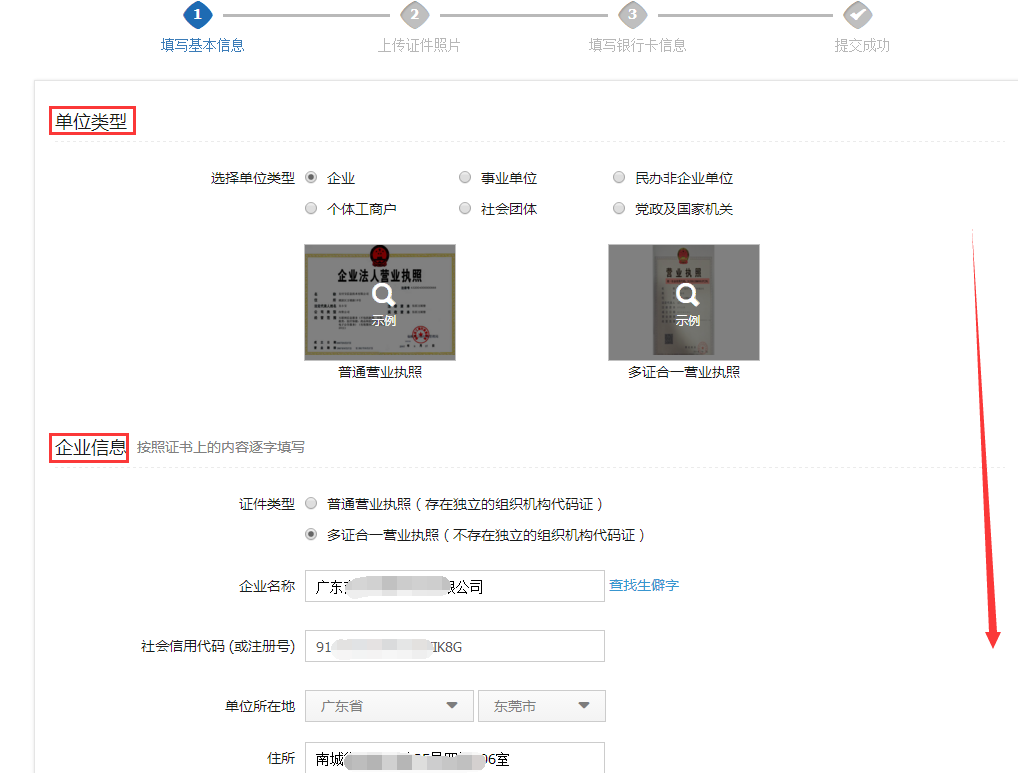Screen dimensions: 1018x773
Task: Click the 企业名称 input field
Action: [x=454, y=586]
